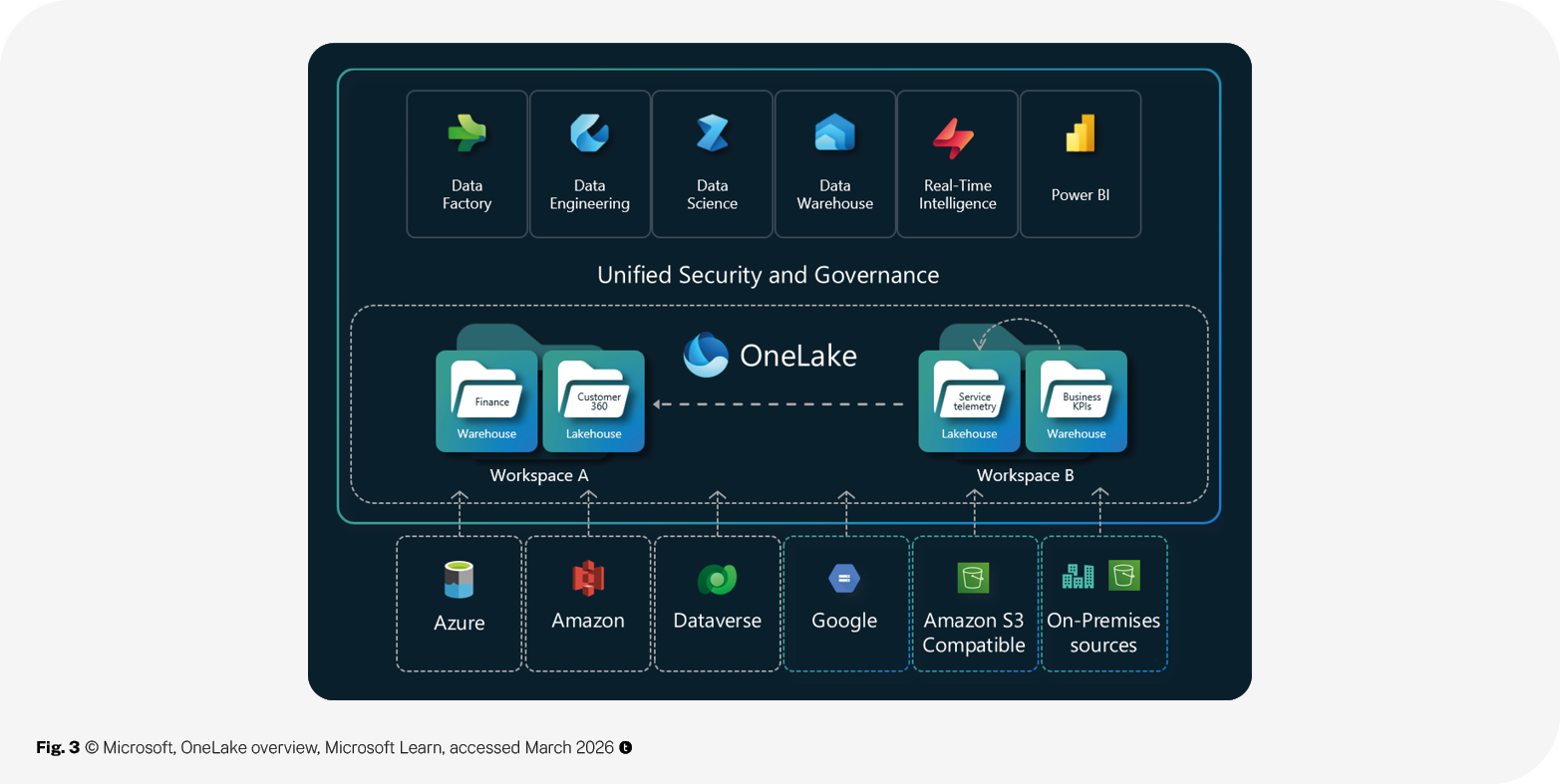Open the Data Warehouse icon
Image resolution: width=1560 pixels, height=784 pixels.
[x=834, y=133]
